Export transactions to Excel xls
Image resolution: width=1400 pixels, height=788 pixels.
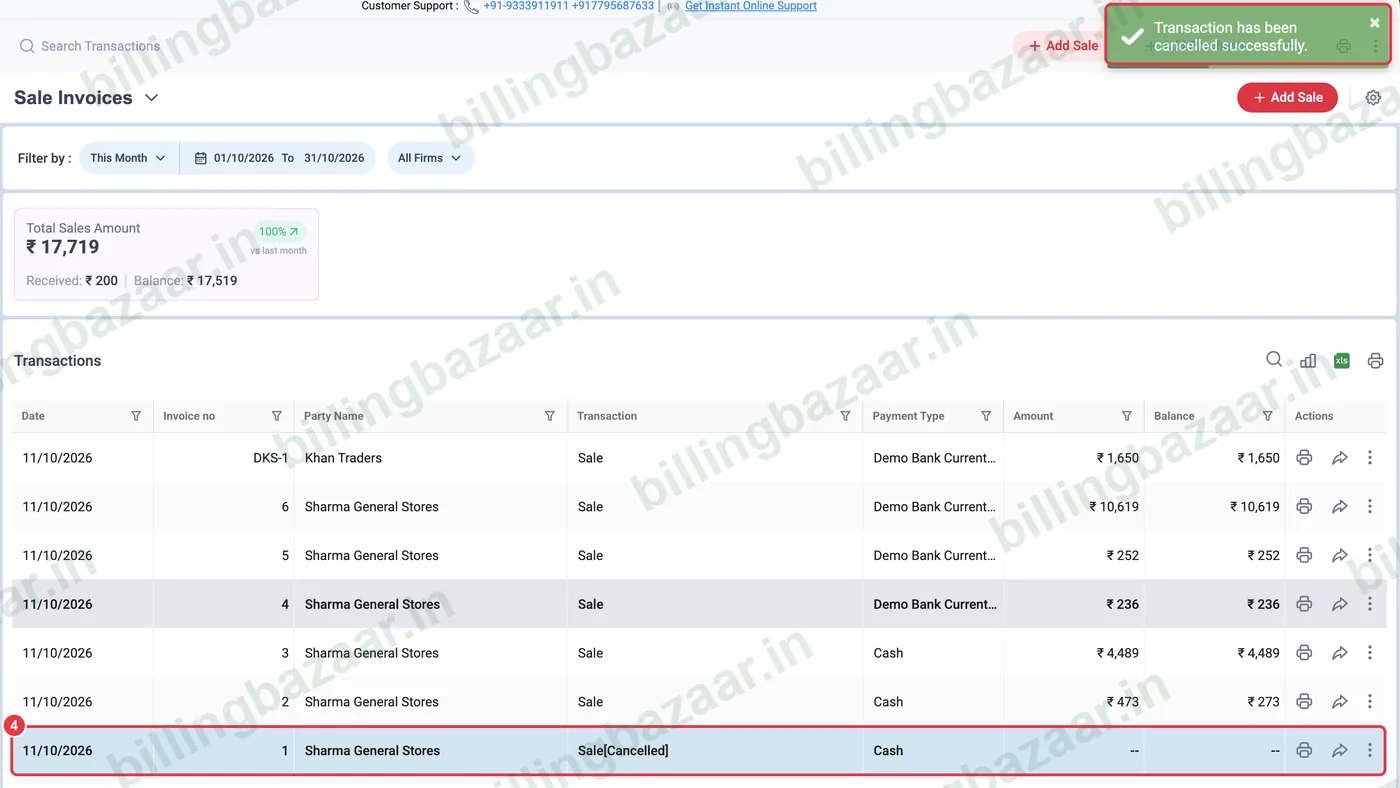(1342, 361)
